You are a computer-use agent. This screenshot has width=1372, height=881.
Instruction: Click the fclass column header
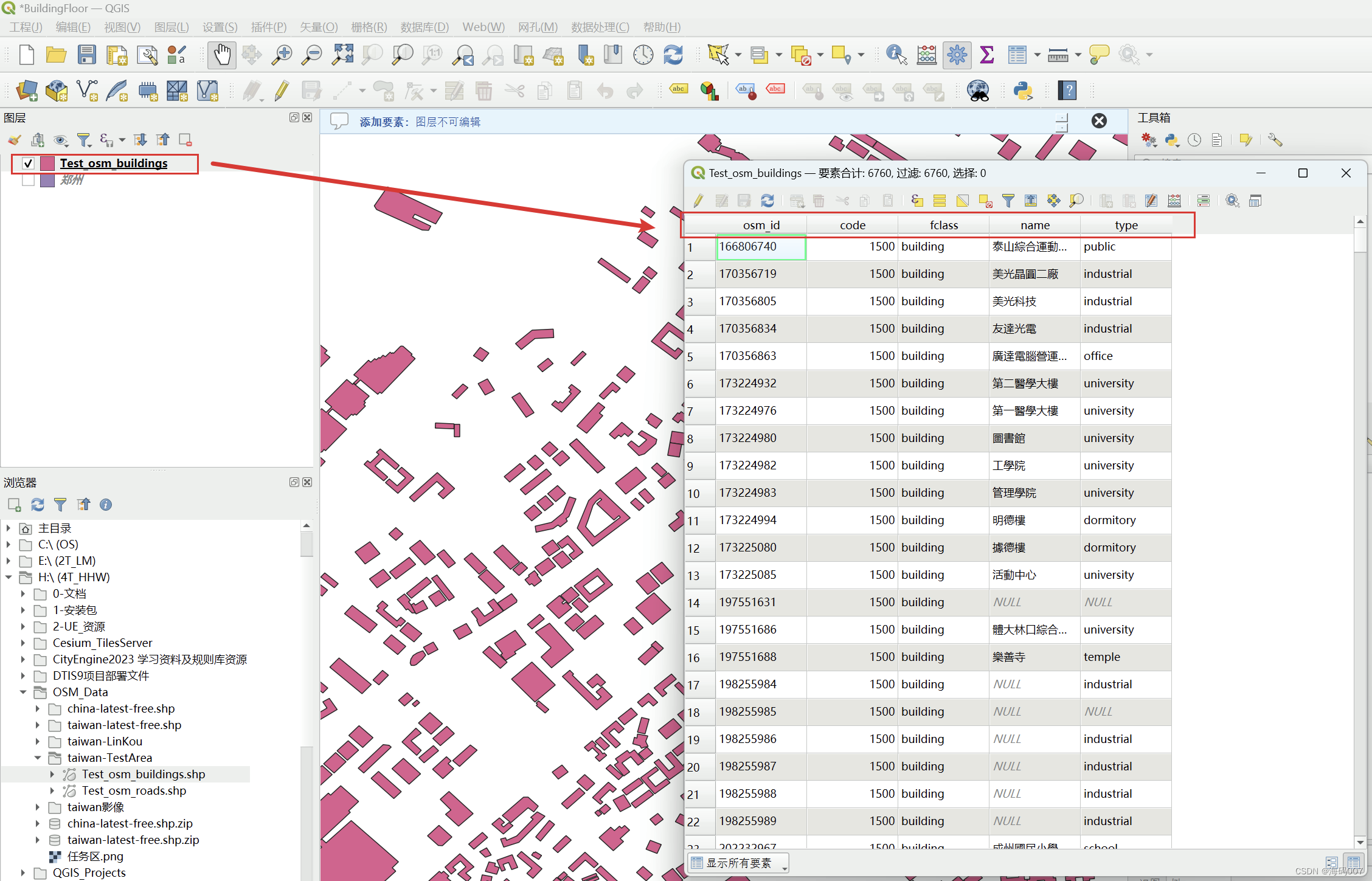point(944,226)
